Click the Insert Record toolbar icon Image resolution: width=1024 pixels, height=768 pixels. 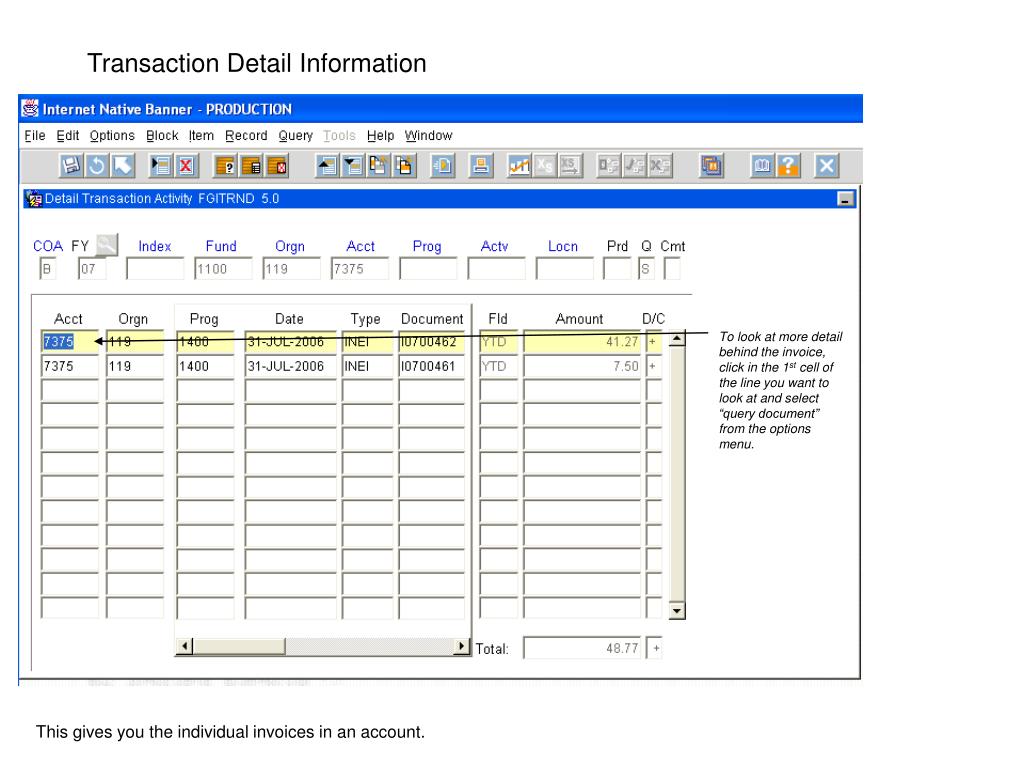(160, 165)
